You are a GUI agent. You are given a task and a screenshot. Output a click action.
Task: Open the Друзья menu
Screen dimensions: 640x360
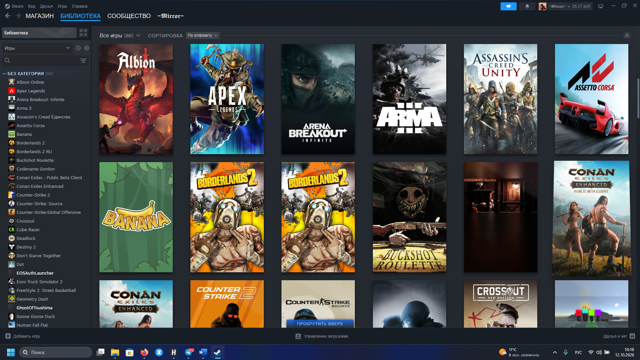click(x=47, y=6)
